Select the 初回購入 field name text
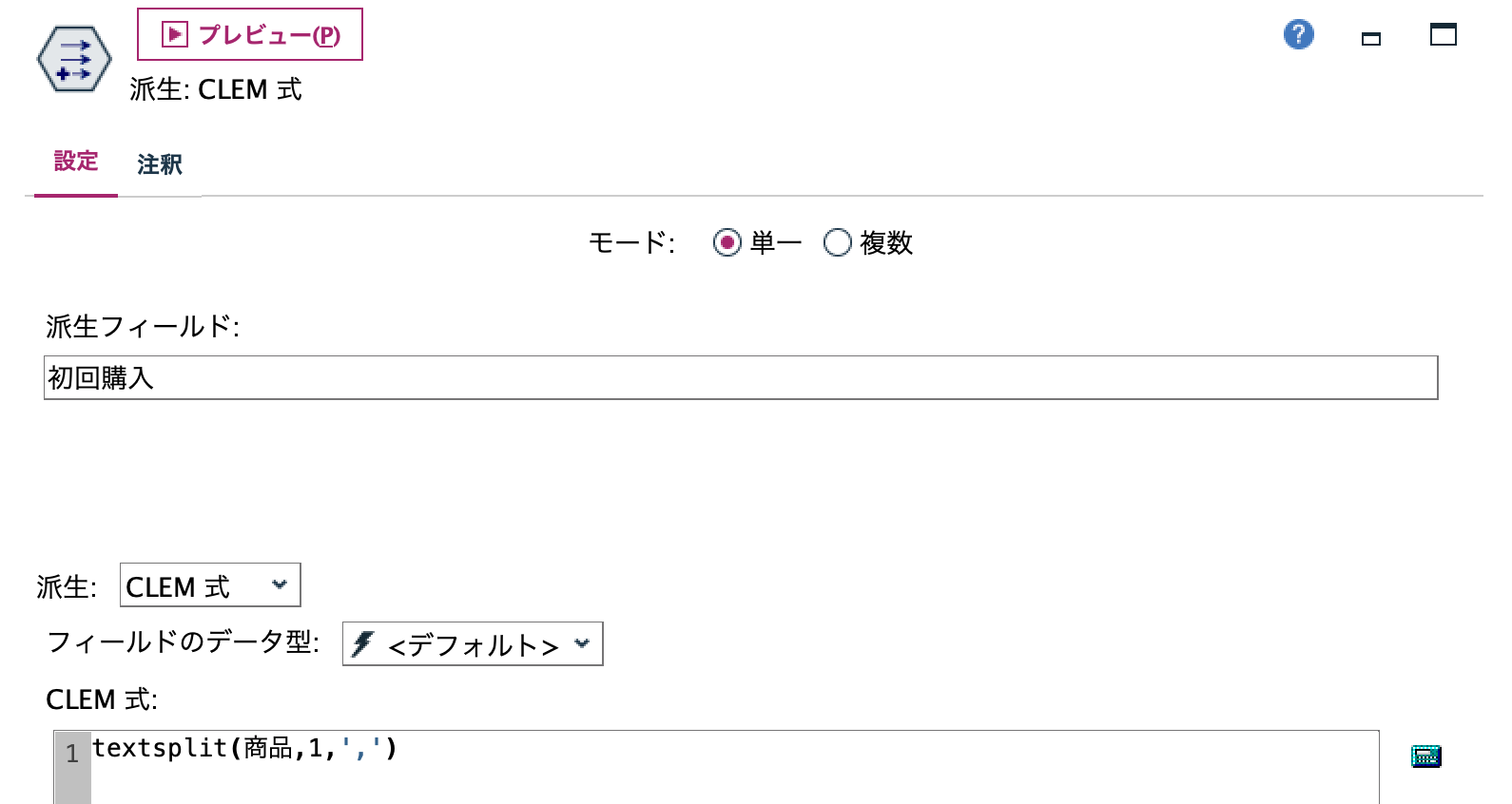1512x804 pixels. tap(105, 377)
